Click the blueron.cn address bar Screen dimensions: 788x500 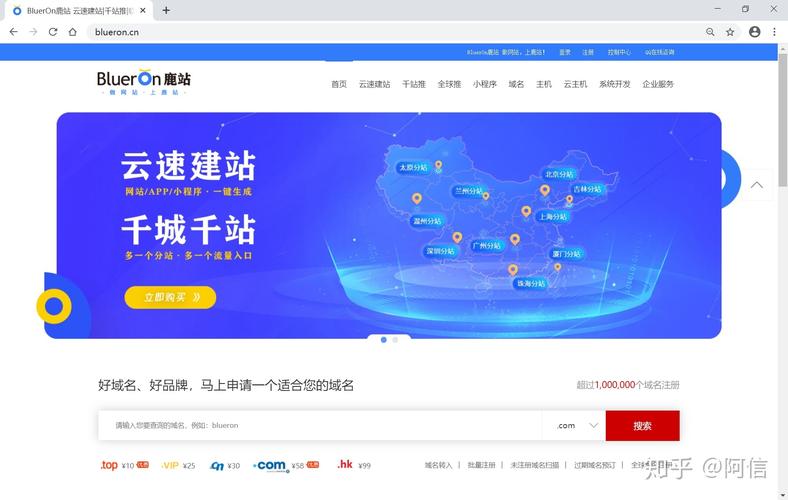tap(392, 32)
